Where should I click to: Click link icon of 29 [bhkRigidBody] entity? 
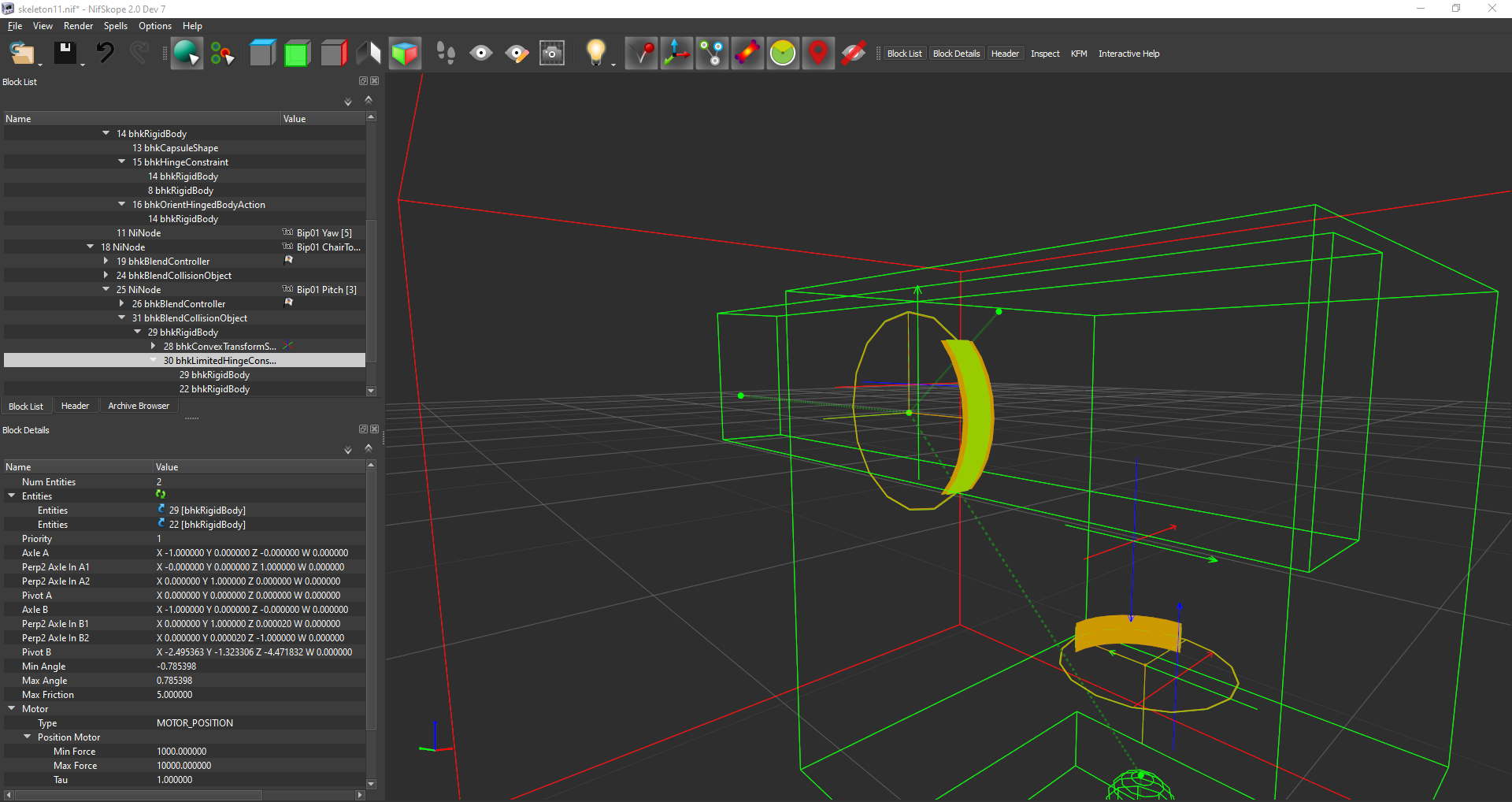[161, 510]
